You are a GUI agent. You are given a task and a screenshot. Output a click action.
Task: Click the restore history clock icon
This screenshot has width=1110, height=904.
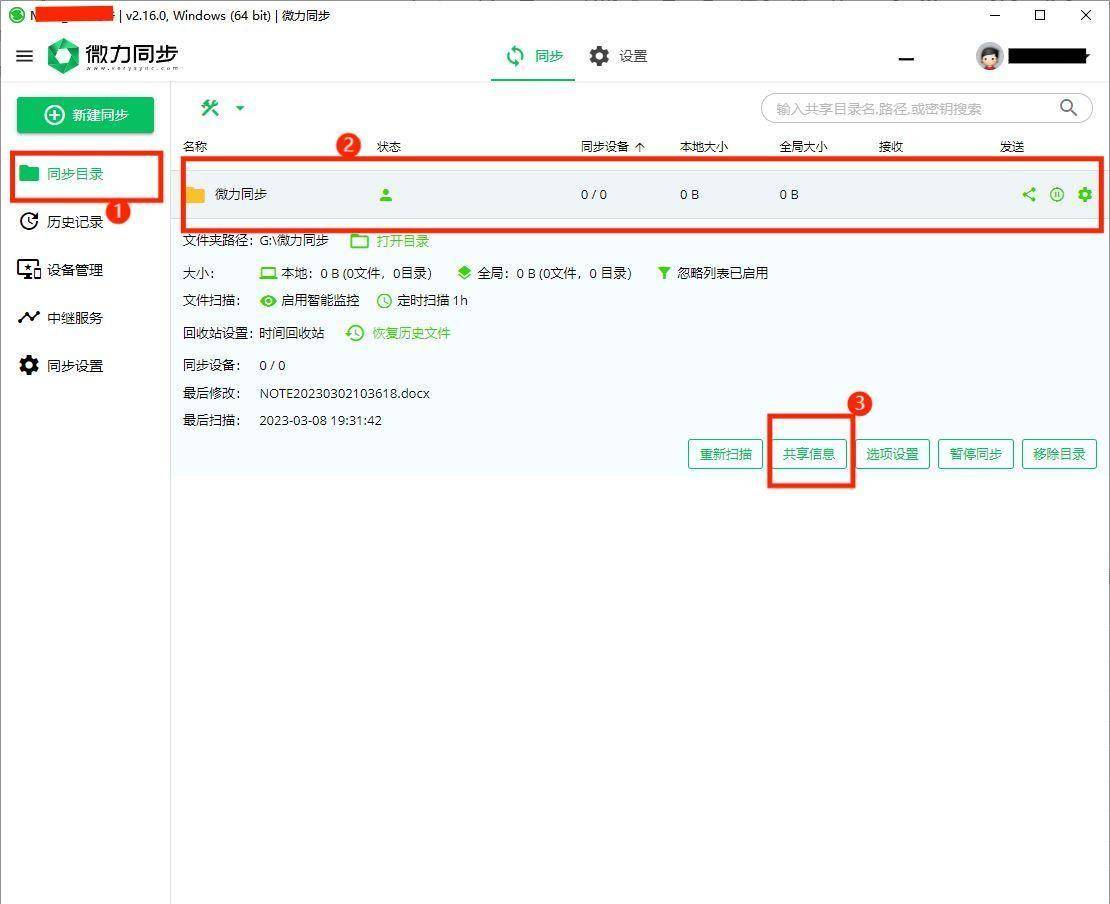click(355, 333)
